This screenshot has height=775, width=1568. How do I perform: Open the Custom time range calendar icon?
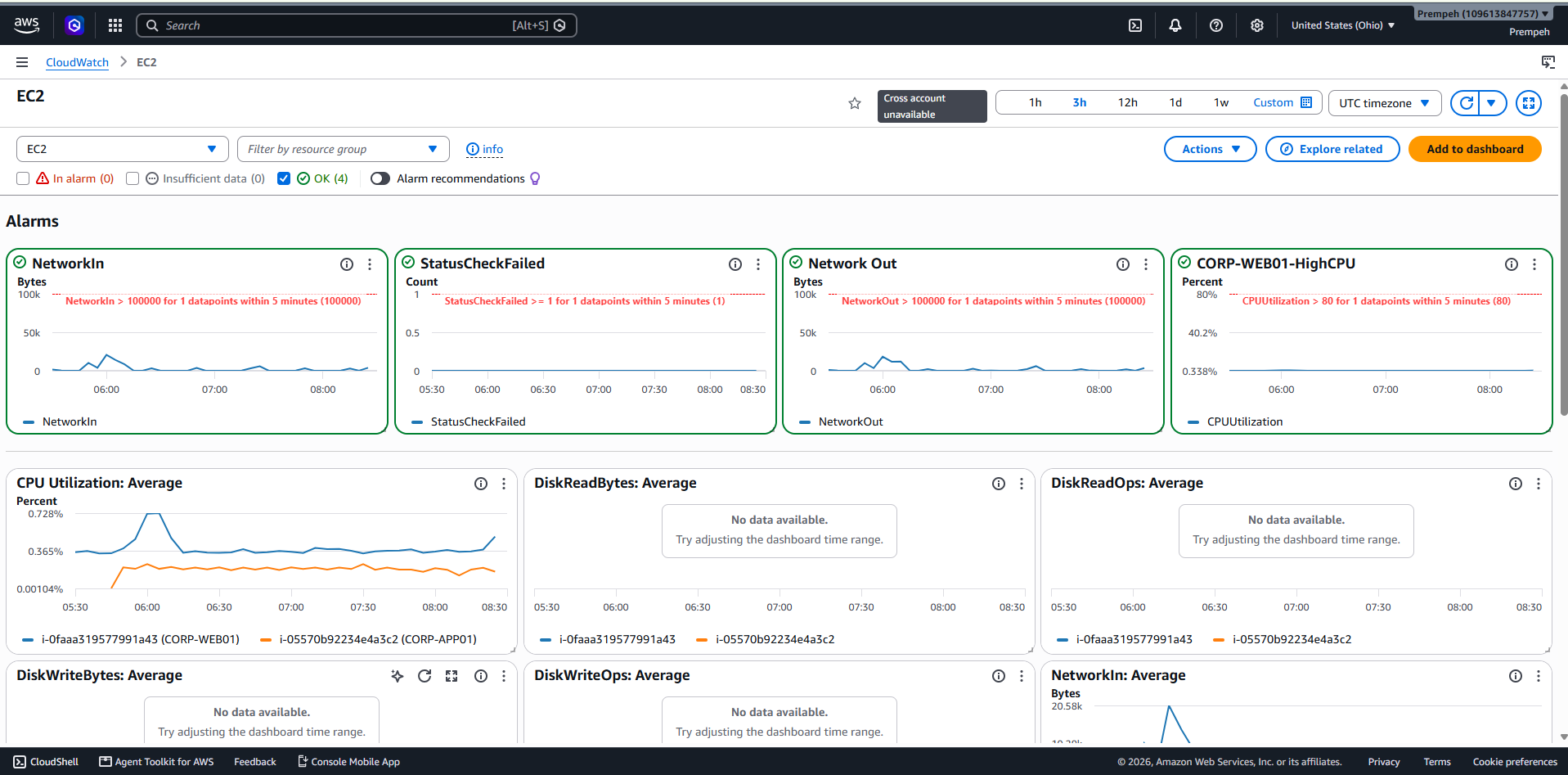click(x=1306, y=102)
